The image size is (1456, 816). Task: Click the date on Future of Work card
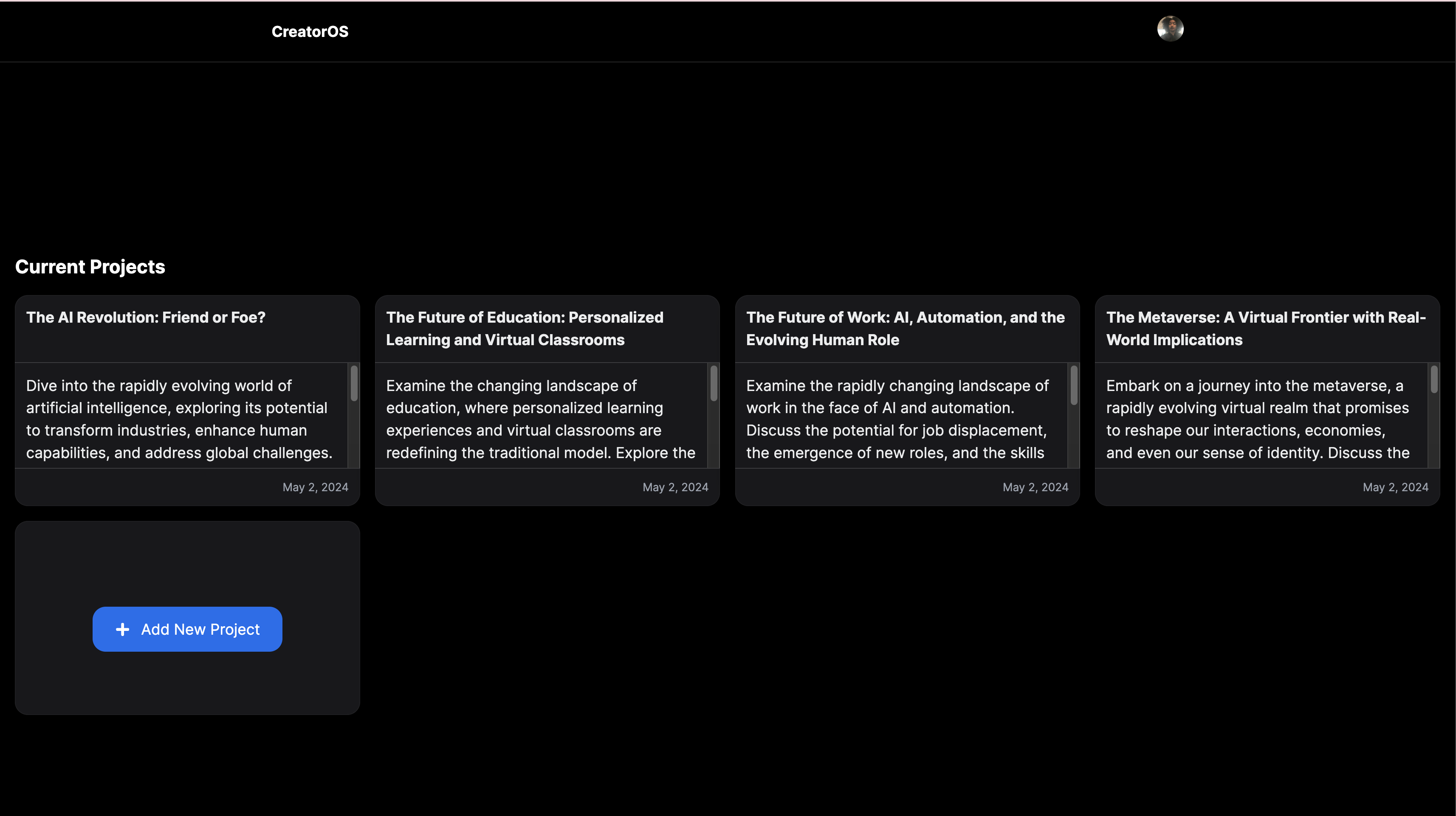point(1035,487)
